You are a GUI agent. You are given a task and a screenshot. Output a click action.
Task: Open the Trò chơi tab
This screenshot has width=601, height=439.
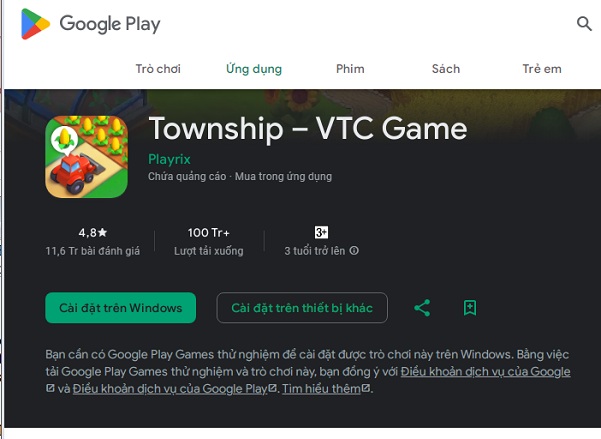point(158,69)
